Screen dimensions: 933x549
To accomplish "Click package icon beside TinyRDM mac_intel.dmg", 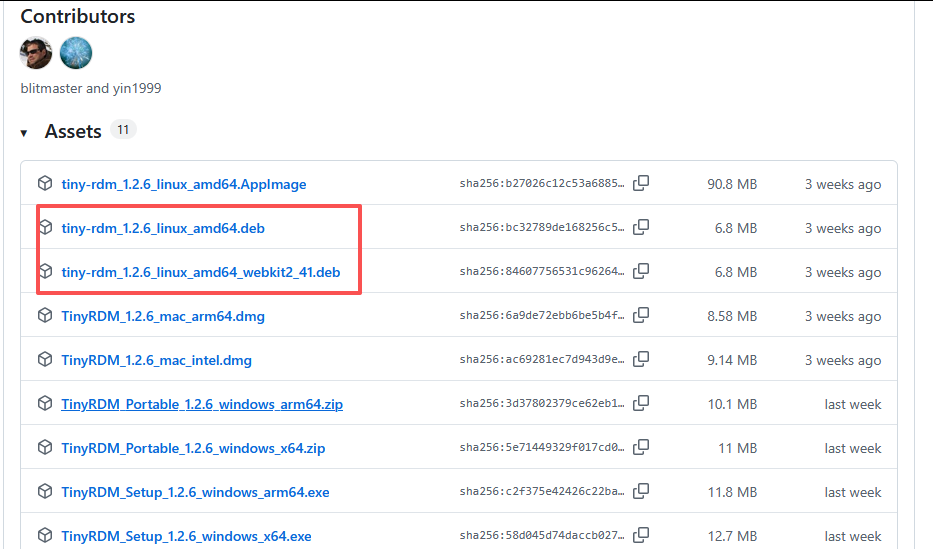I will [x=45, y=359].
